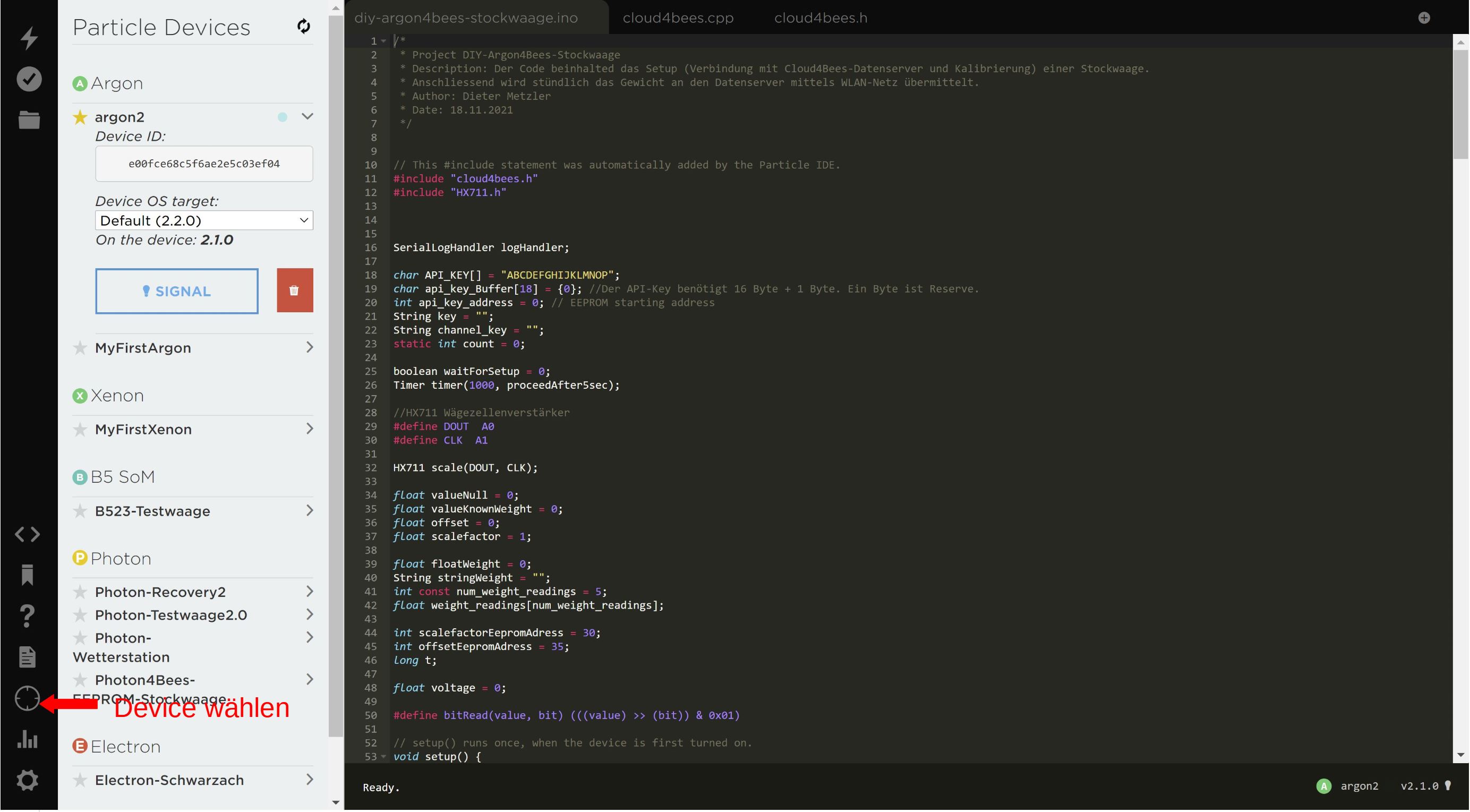1470x812 pixels.
Task: Click the SIGNAL button
Action: coord(176,291)
